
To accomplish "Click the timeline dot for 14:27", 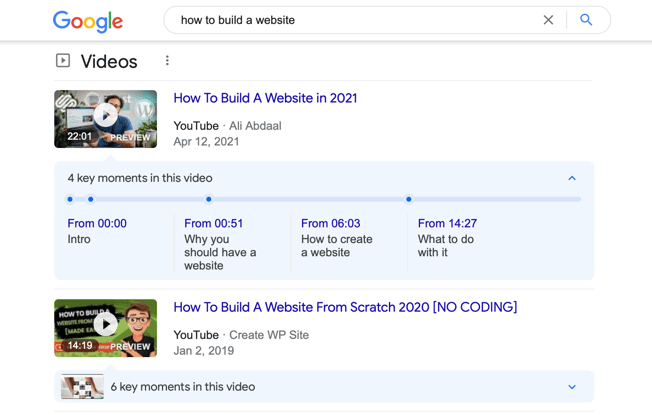I will click(x=409, y=199).
